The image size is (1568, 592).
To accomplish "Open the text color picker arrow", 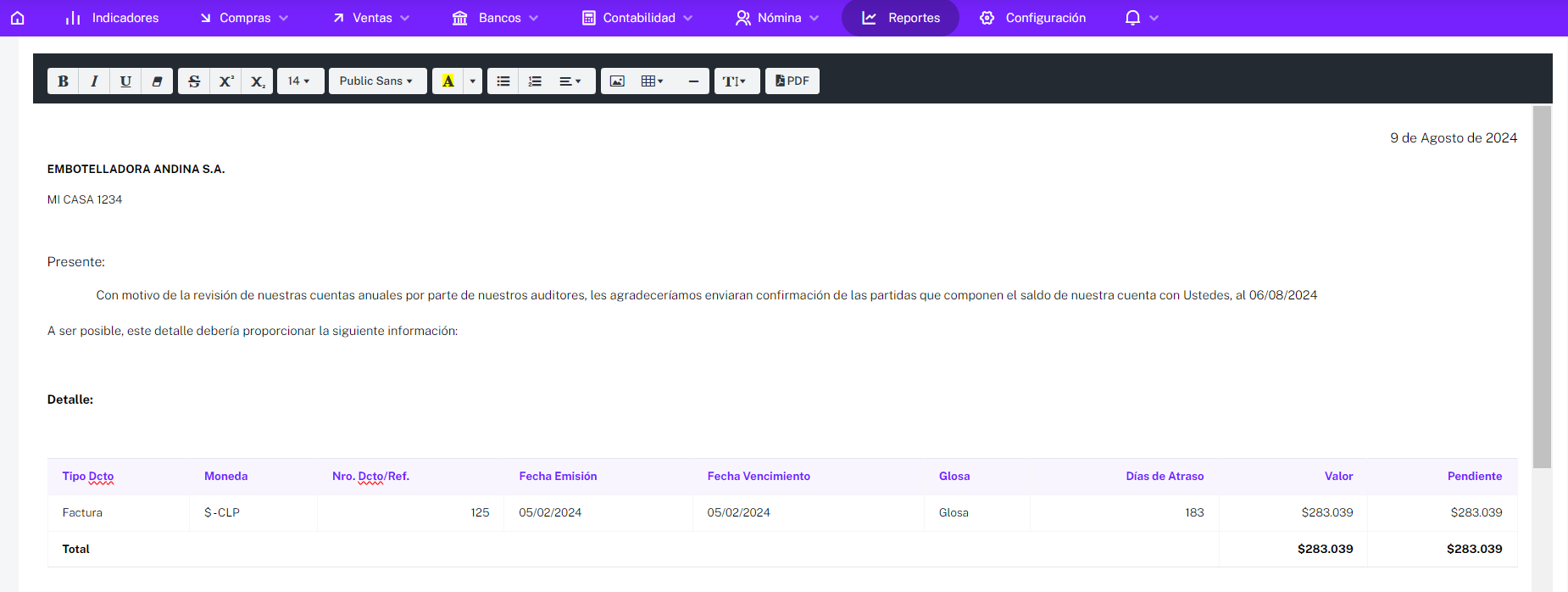I will coord(473,81).
